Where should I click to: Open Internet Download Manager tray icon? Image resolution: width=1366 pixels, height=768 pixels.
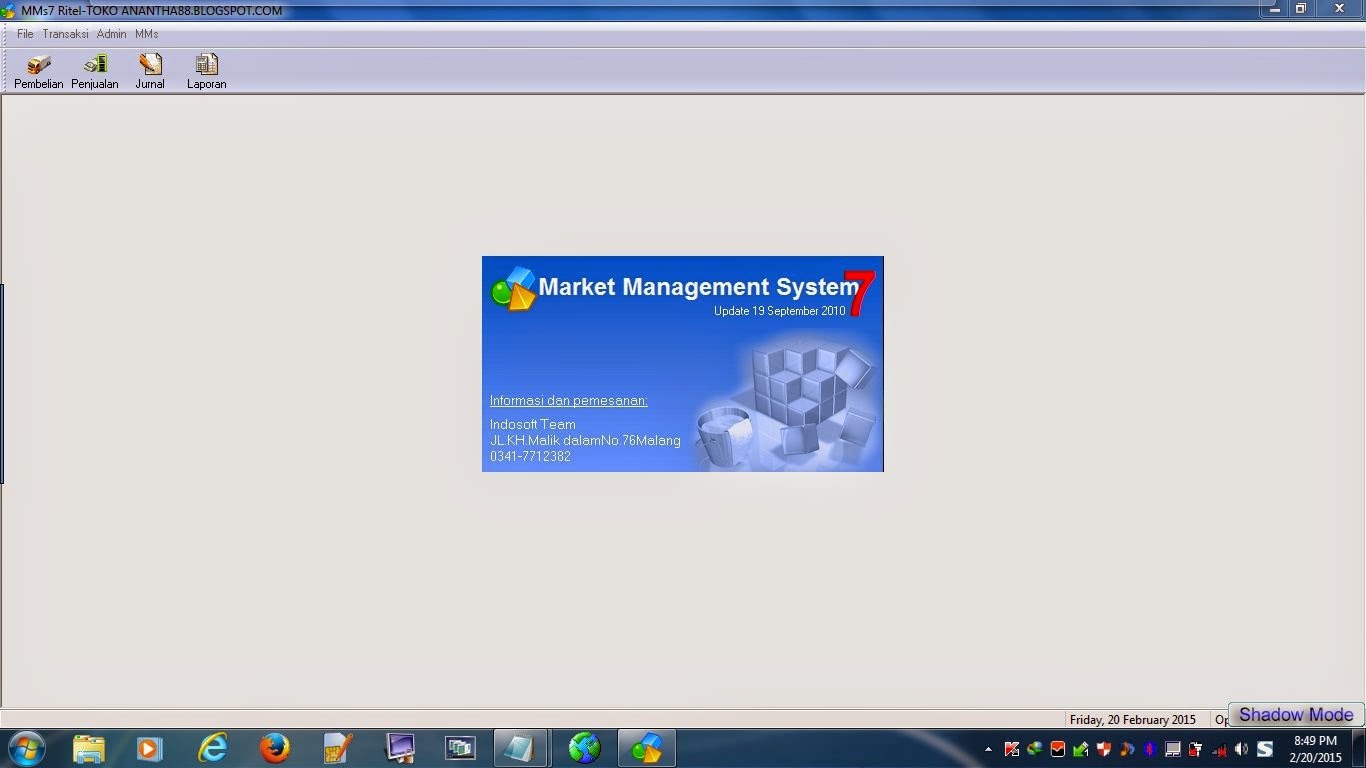click(1035, 749)
